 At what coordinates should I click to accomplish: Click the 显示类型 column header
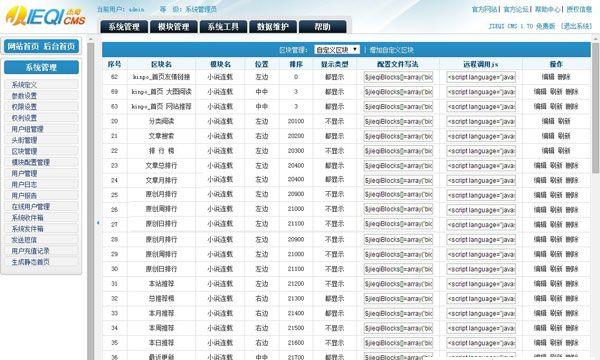click(334, 64)
